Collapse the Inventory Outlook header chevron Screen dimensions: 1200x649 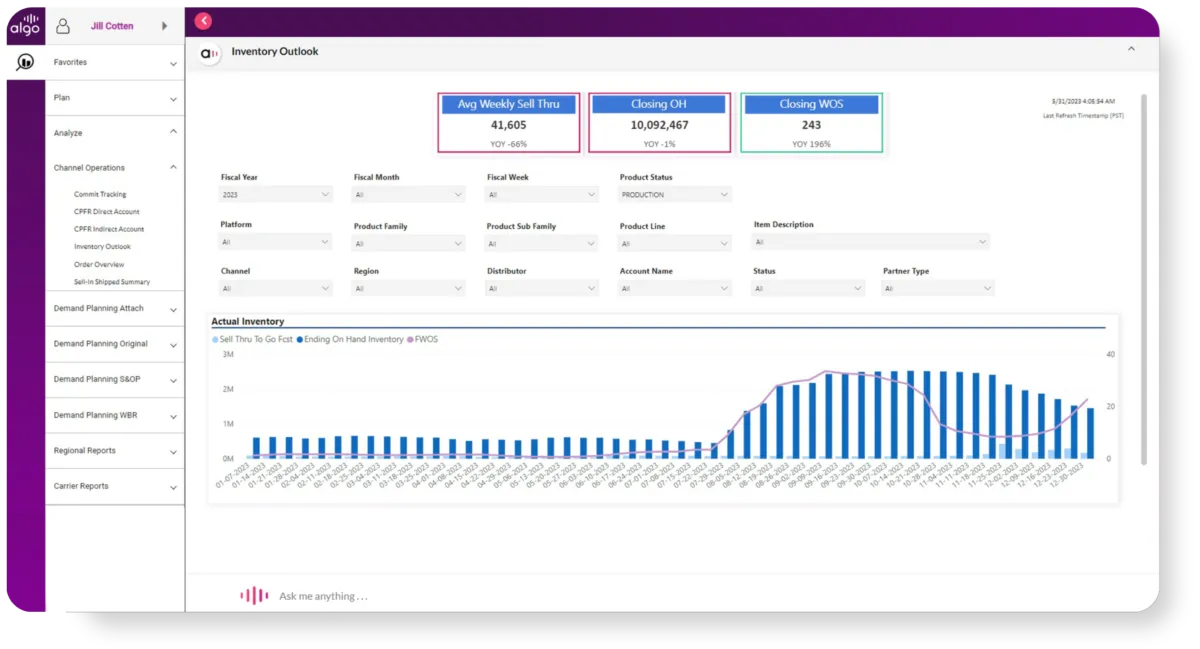1131,49
